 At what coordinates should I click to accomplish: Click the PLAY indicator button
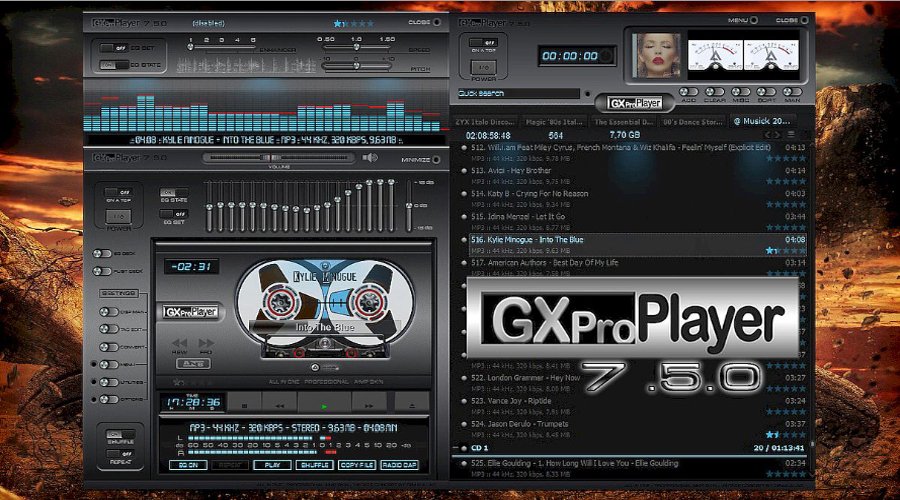point(272,465)
